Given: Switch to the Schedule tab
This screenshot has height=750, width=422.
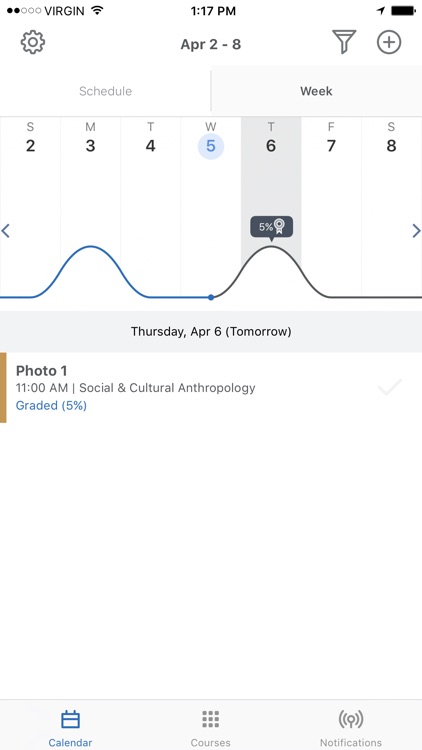Looking at the screenshot, I should click(x=105, y=91).
